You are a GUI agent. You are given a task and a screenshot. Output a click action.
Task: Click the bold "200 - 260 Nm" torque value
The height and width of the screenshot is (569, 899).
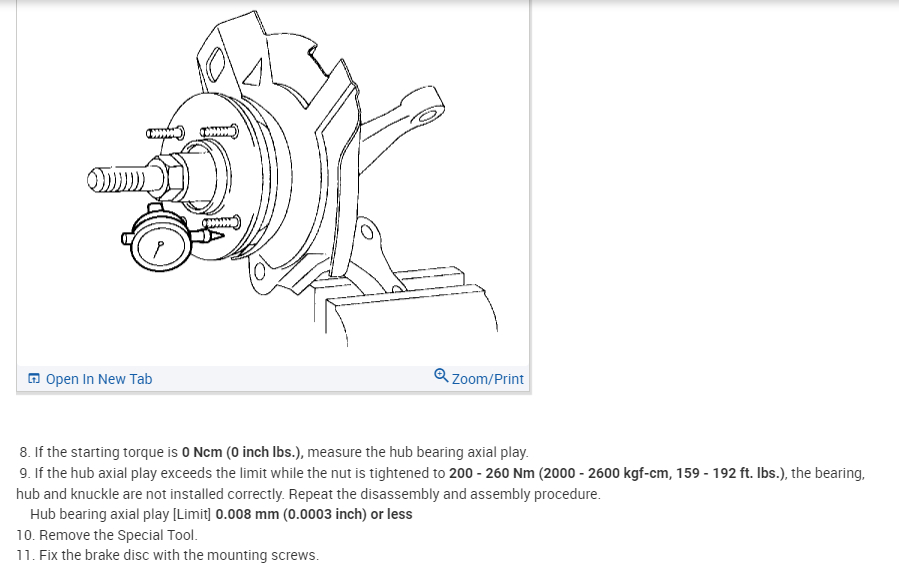tap(491, 473)
